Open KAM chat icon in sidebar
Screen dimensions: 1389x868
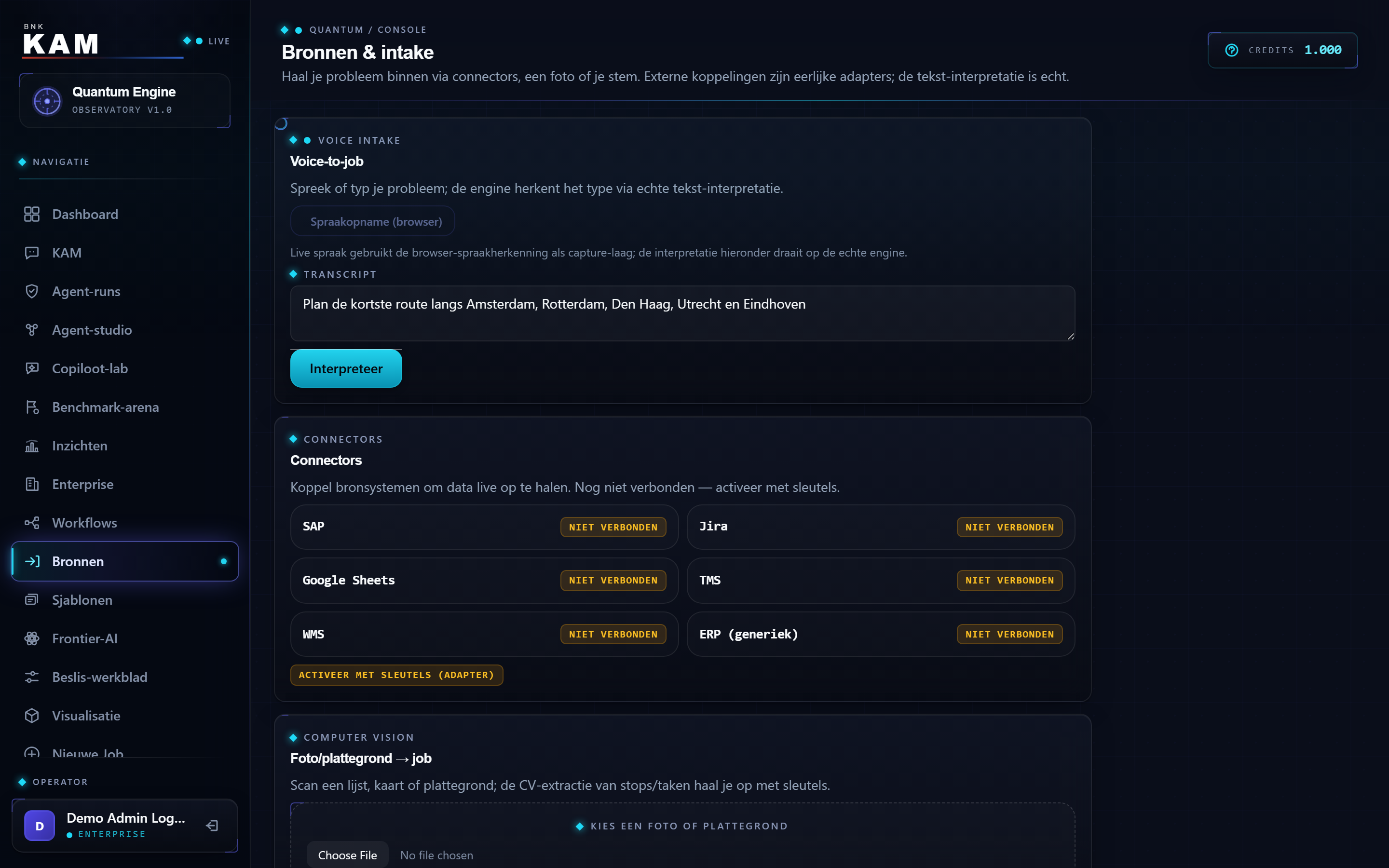31,253
